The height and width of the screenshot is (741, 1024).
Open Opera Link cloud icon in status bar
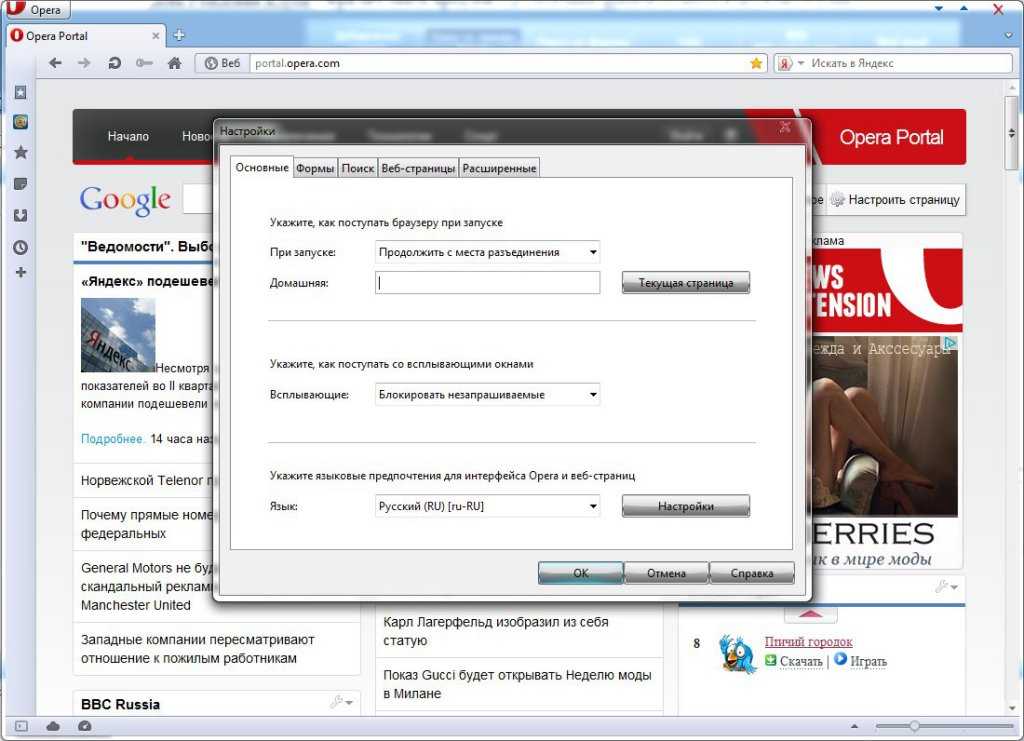(x=54, y=726)
